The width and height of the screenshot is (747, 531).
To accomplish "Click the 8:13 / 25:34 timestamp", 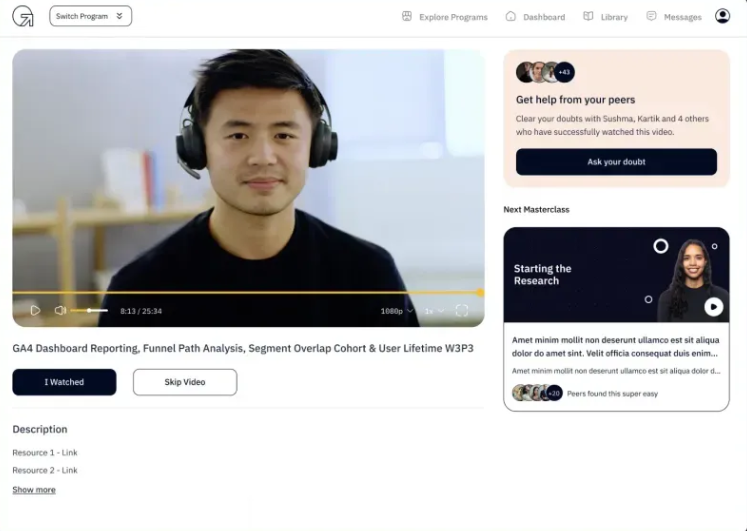I will (x=141, y=311).
